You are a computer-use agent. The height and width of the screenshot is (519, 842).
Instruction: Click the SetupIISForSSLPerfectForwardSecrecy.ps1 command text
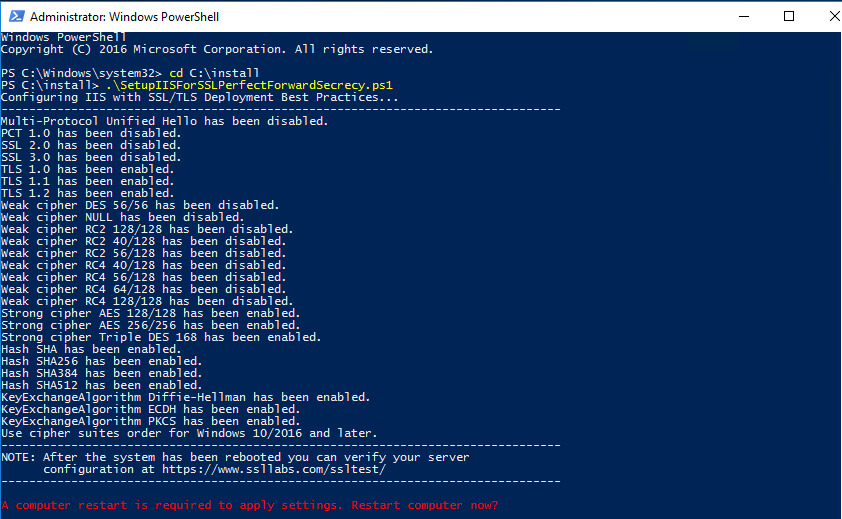coord(249,85)
